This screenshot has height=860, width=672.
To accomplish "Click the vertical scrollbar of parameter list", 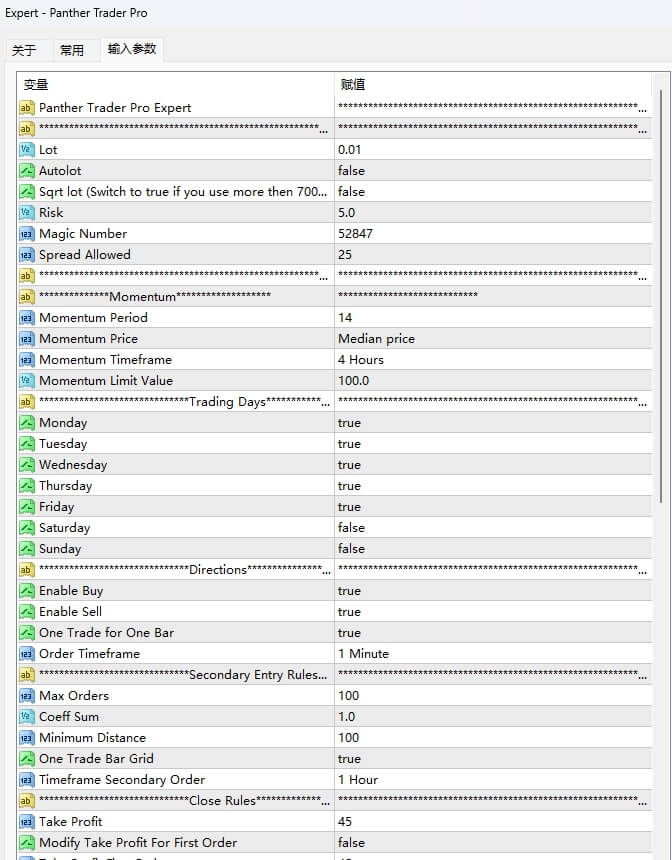I will pos(663,300).
